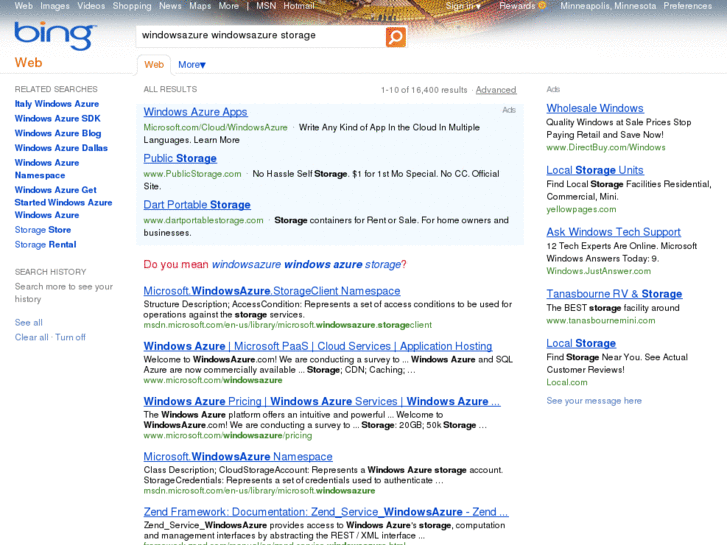Click the yellowpages.com URL
Image resolution: width=727 pixels, height=545 pixels.
click(x=581, y=209)
